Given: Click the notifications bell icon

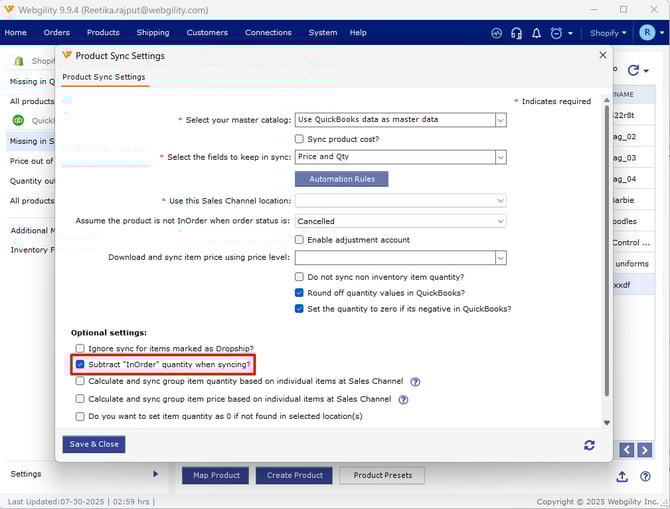Looking at the screenshot, I should coord(535,32).
